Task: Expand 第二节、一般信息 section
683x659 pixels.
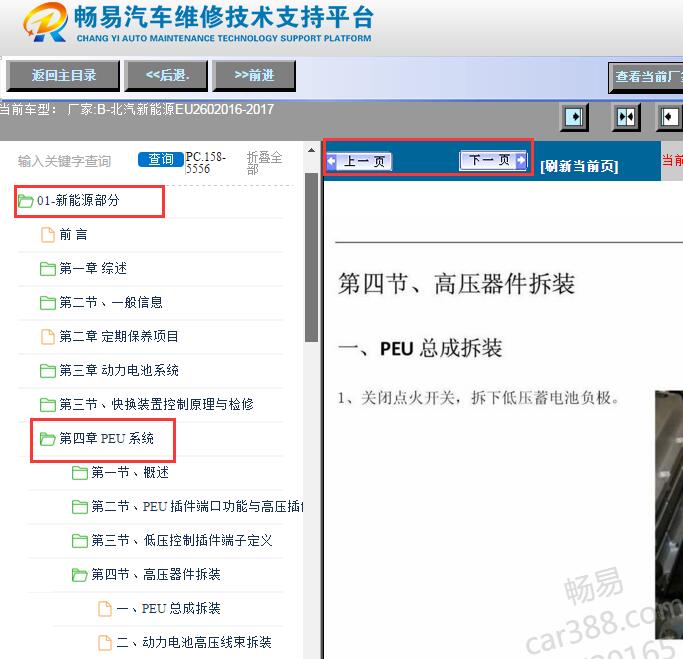Action: point(111,303)
